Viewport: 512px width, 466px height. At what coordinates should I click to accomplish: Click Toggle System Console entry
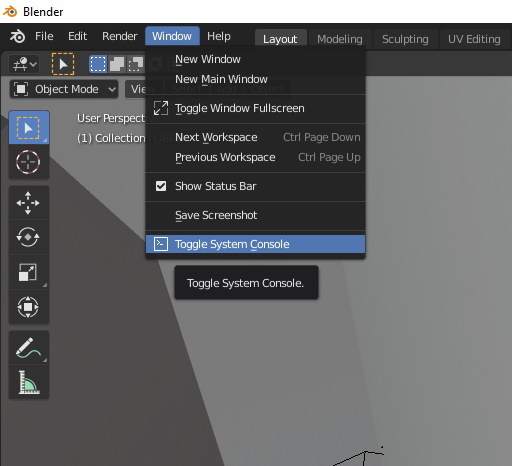click(255, 244)
